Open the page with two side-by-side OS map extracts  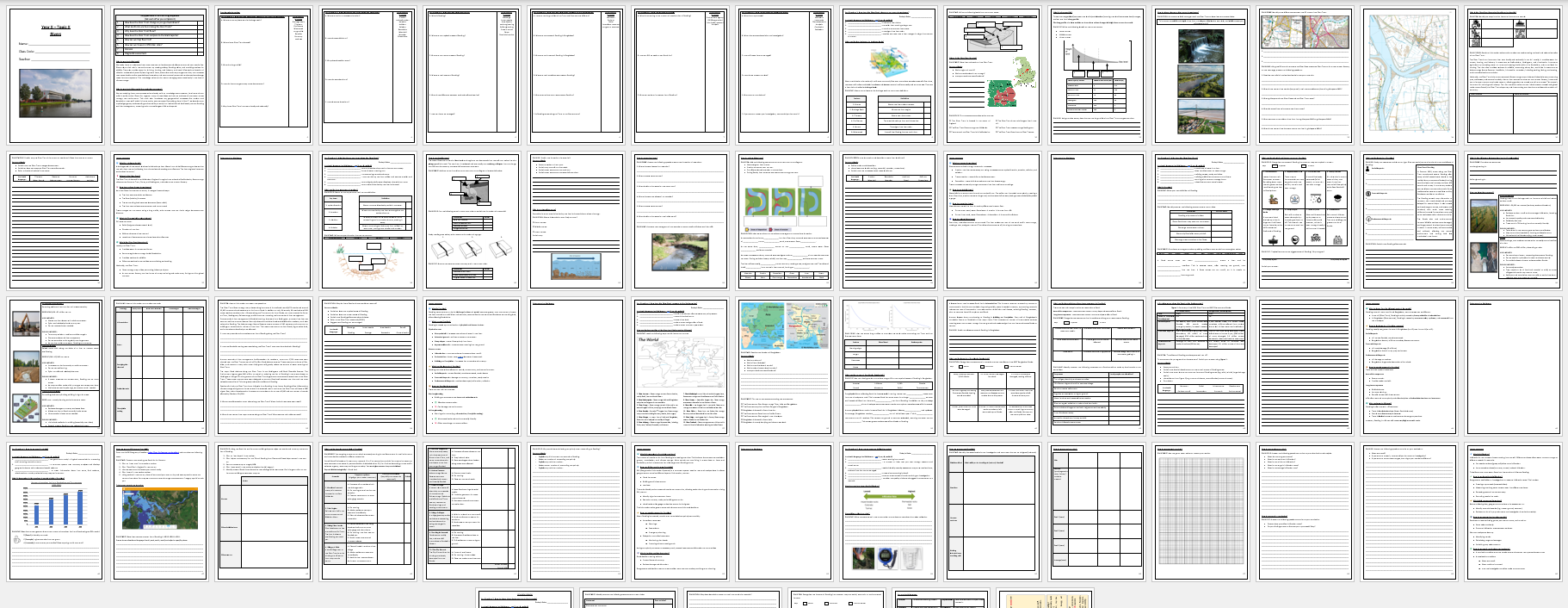click(1306, 76)
